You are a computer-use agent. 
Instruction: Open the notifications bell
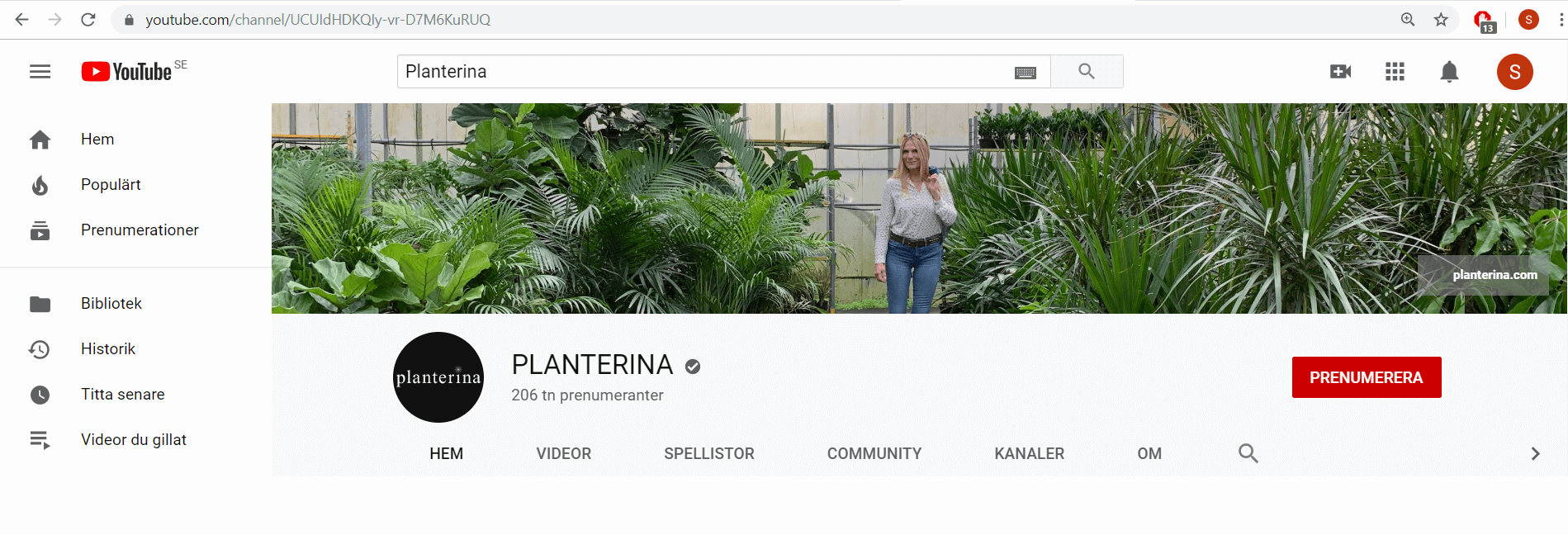click(x=1449, y=72)
